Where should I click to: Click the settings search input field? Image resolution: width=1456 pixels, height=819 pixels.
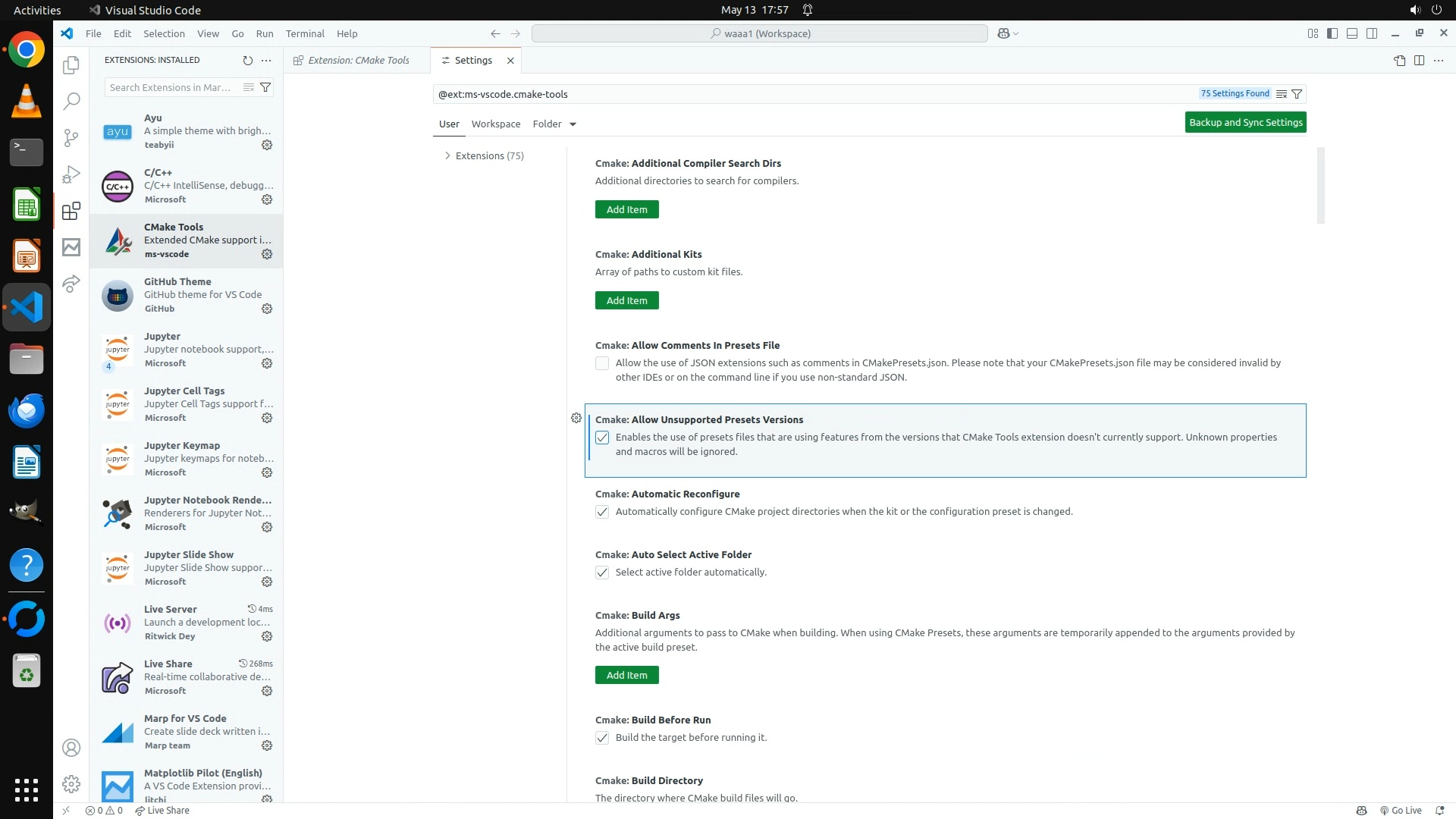click(x=811, y=94)
